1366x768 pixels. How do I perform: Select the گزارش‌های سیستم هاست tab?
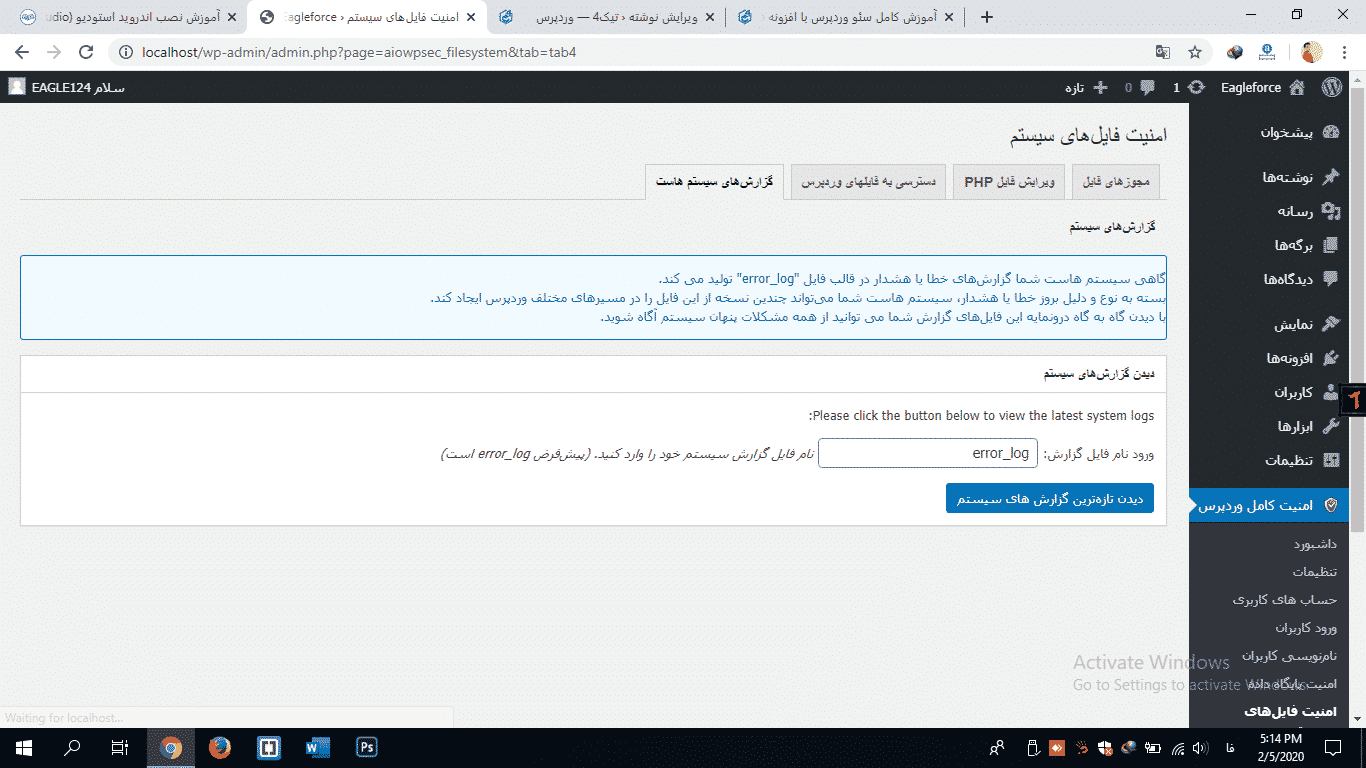click(715, 182)
